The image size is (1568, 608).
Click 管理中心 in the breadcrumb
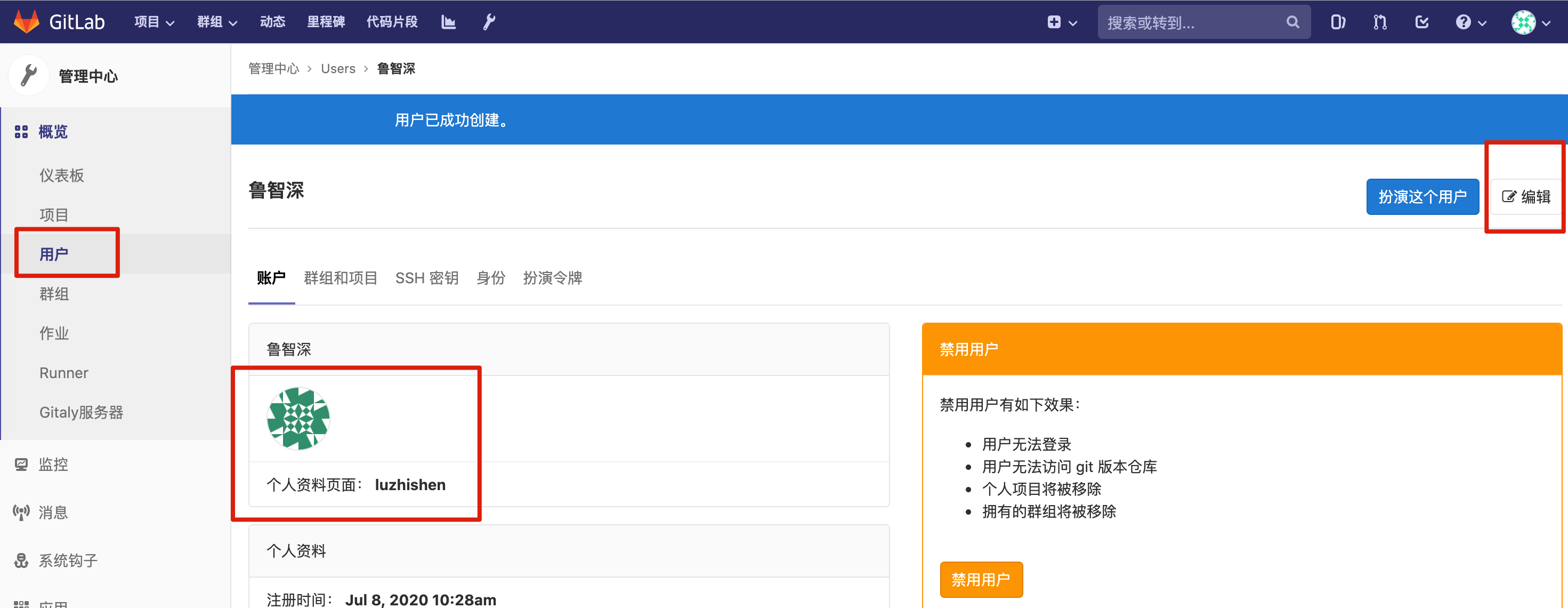click(274, 69)
